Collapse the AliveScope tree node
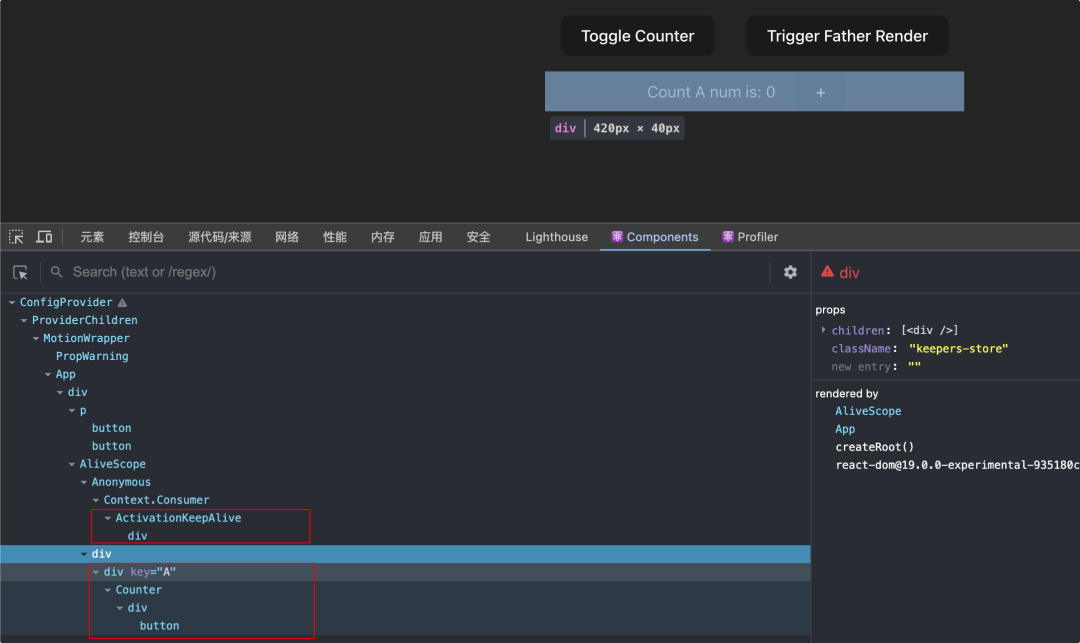 click(x=72, y=463)
